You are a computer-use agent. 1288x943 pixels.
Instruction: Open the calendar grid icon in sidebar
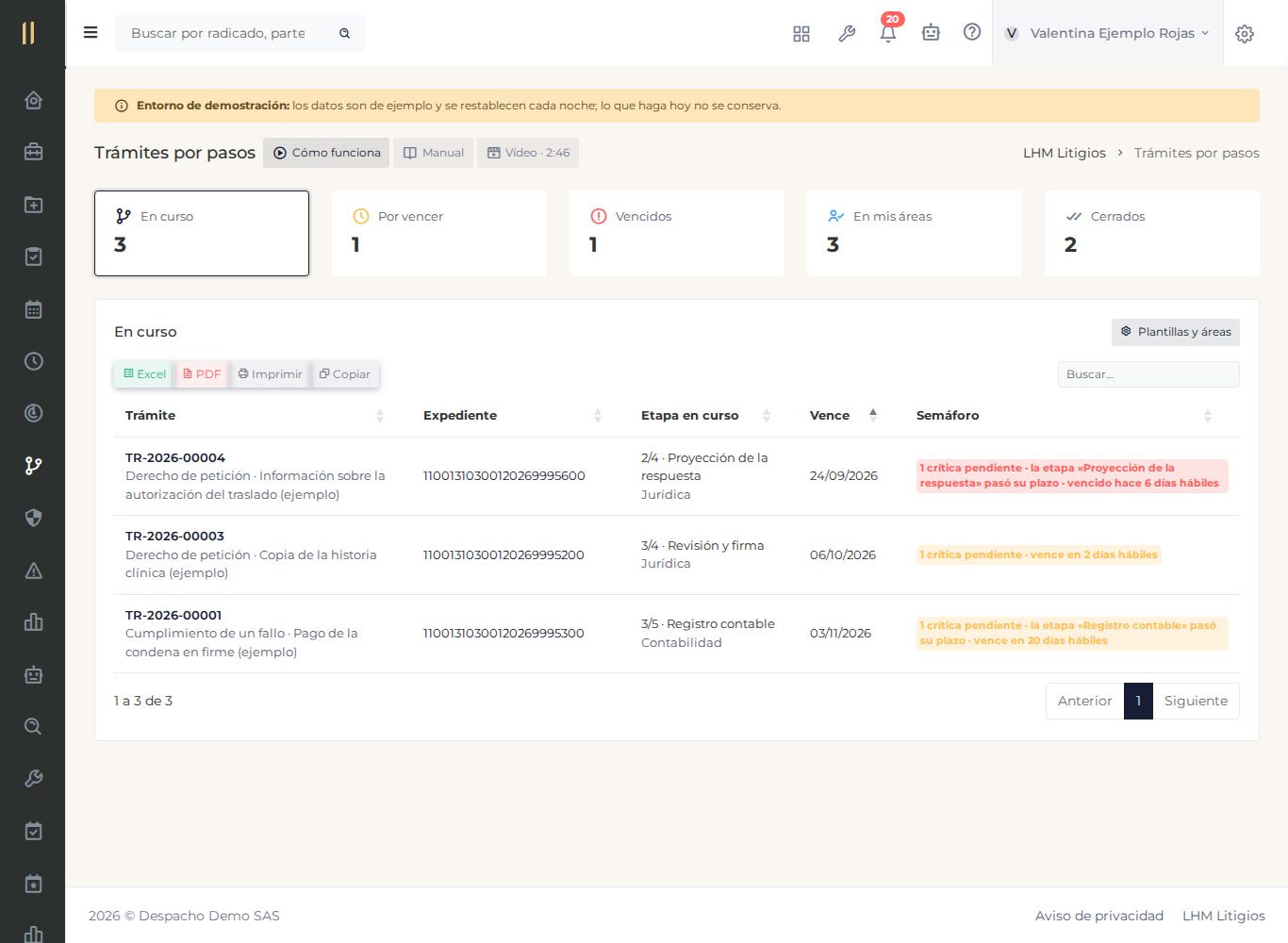click(33, 309)
